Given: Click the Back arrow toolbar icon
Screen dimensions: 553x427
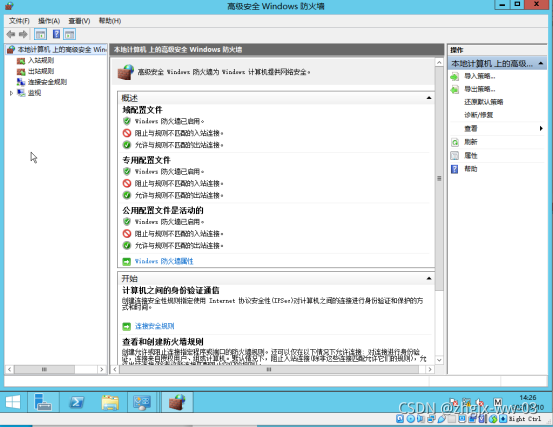Looking at the screenshot, I should 11,34.
